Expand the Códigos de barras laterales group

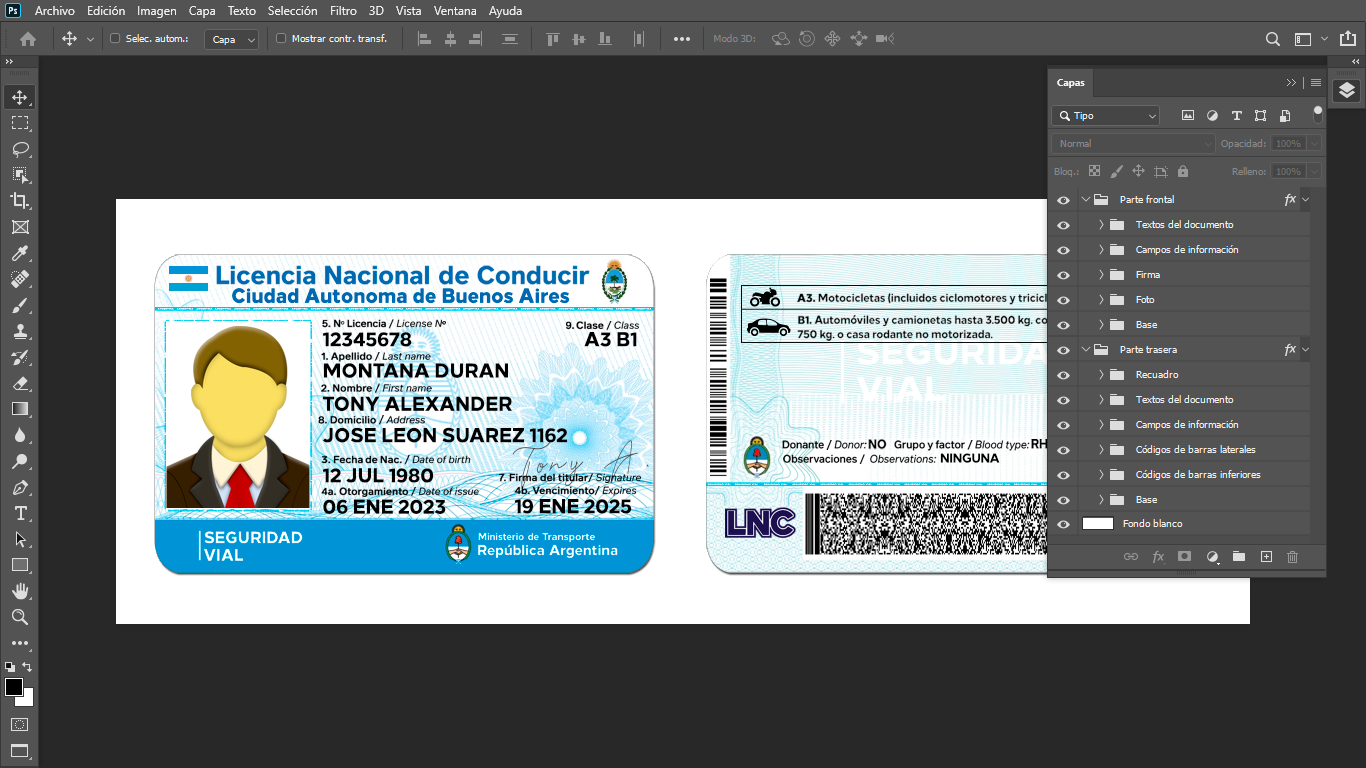coord(1101,450)
